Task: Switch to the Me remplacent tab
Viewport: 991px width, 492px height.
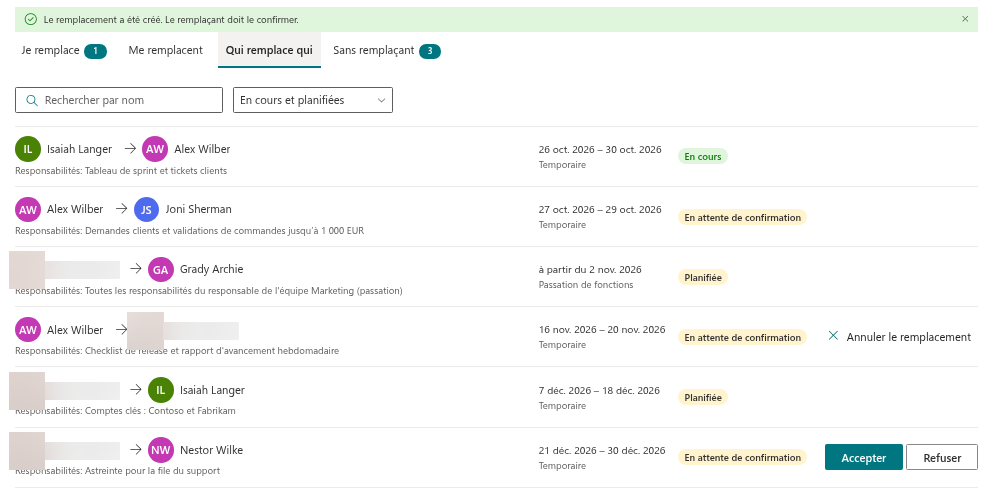Action: point(166,51)
